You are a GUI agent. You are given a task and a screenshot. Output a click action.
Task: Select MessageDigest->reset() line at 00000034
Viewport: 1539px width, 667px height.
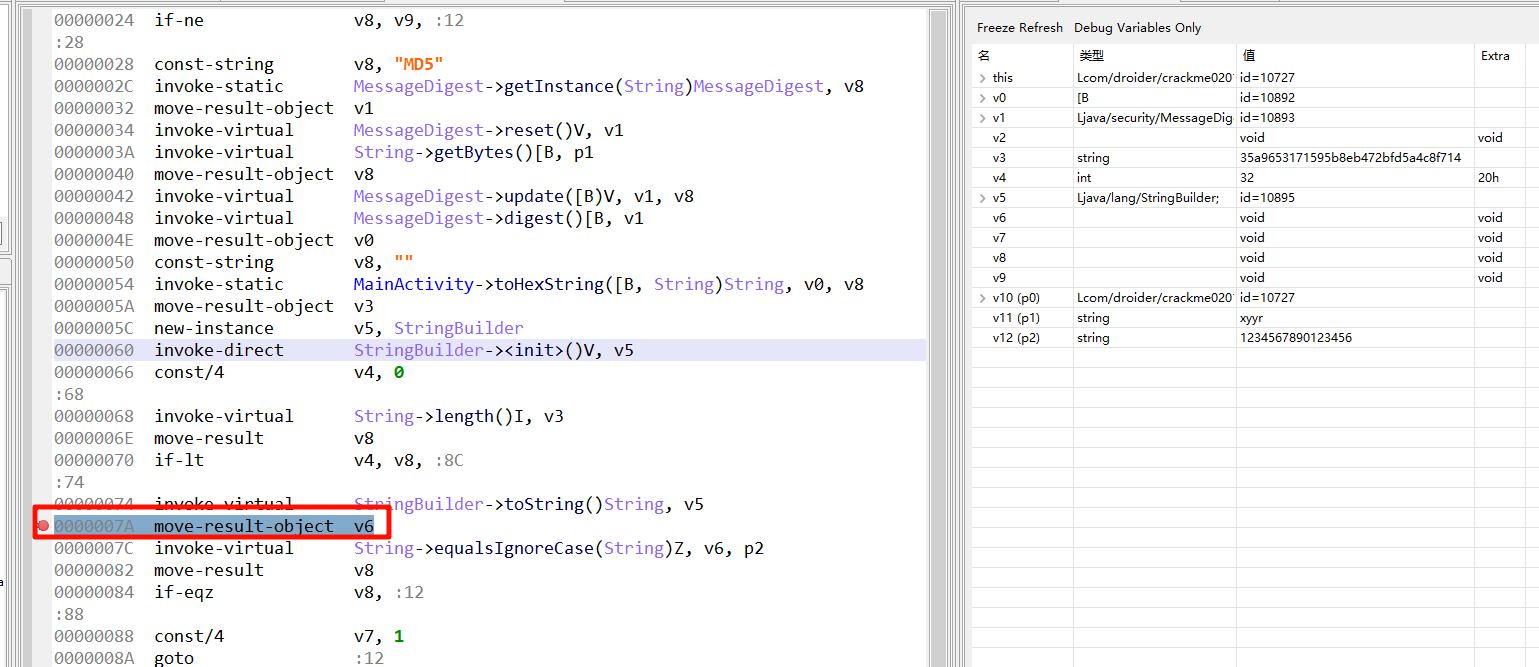(x=490, y=130)
